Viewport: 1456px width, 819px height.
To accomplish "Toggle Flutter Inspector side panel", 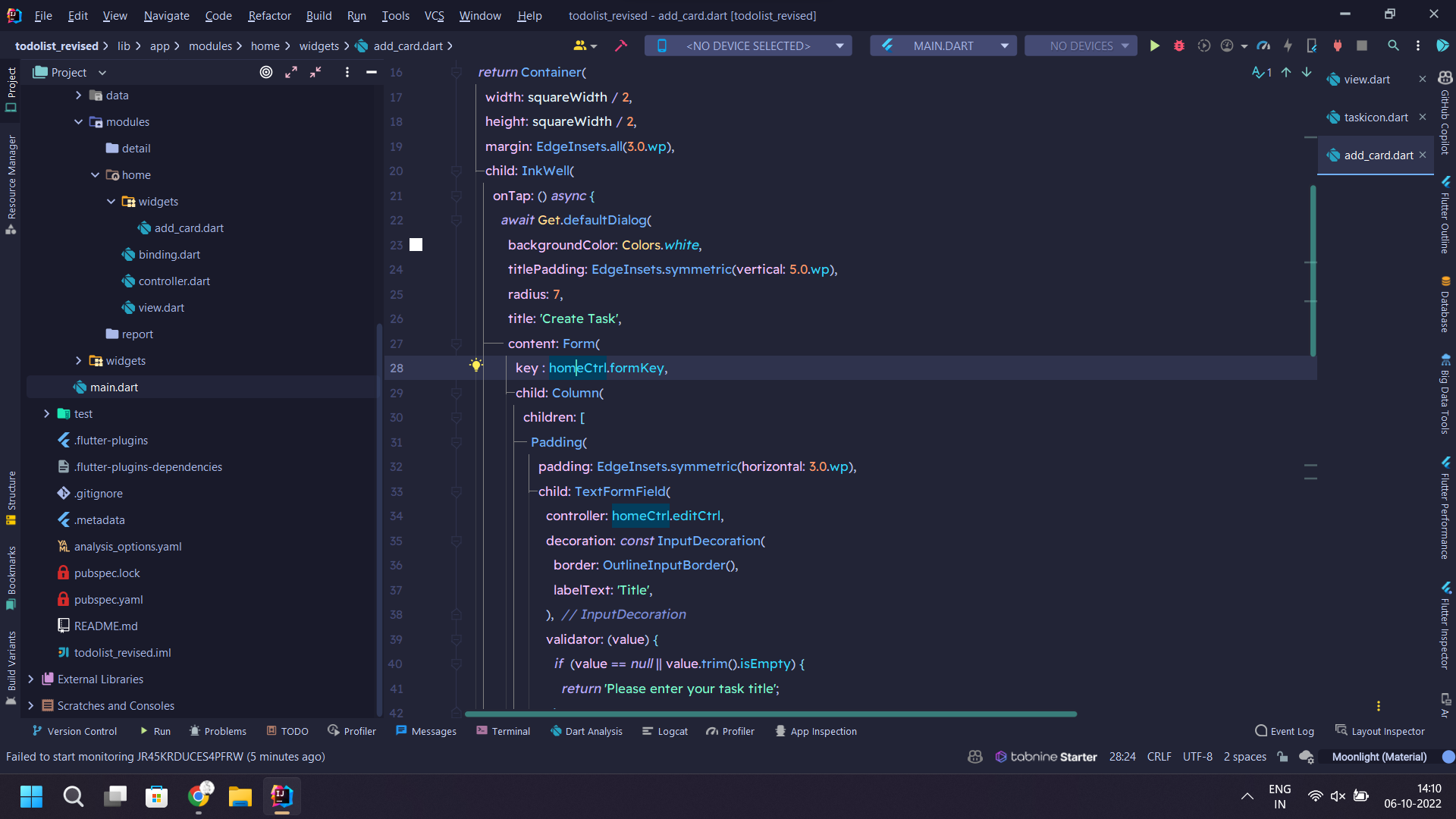I will (1445, 626).
